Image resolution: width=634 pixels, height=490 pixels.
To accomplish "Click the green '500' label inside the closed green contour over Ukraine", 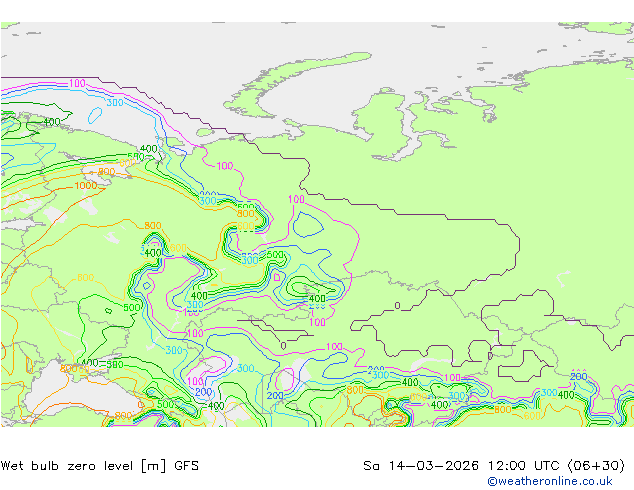I will [132, 308].
